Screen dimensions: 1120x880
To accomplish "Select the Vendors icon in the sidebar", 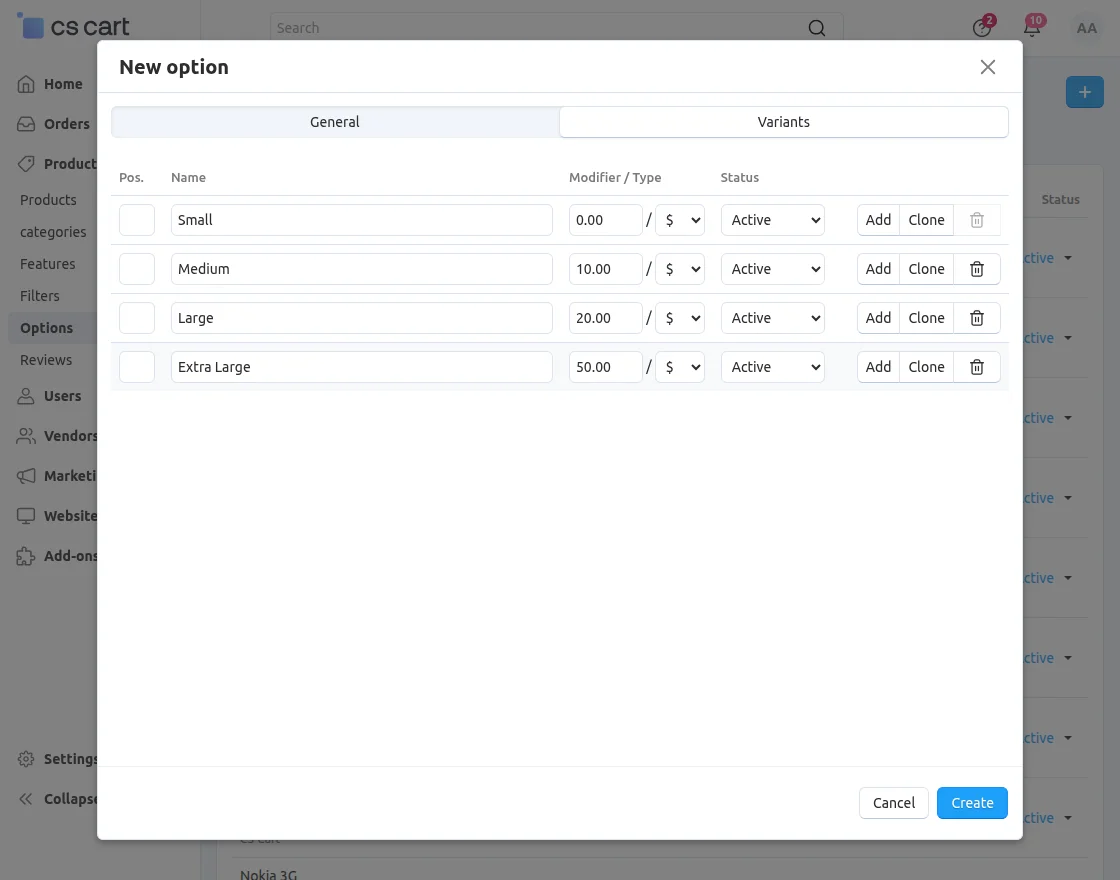I will click(26, 436).
